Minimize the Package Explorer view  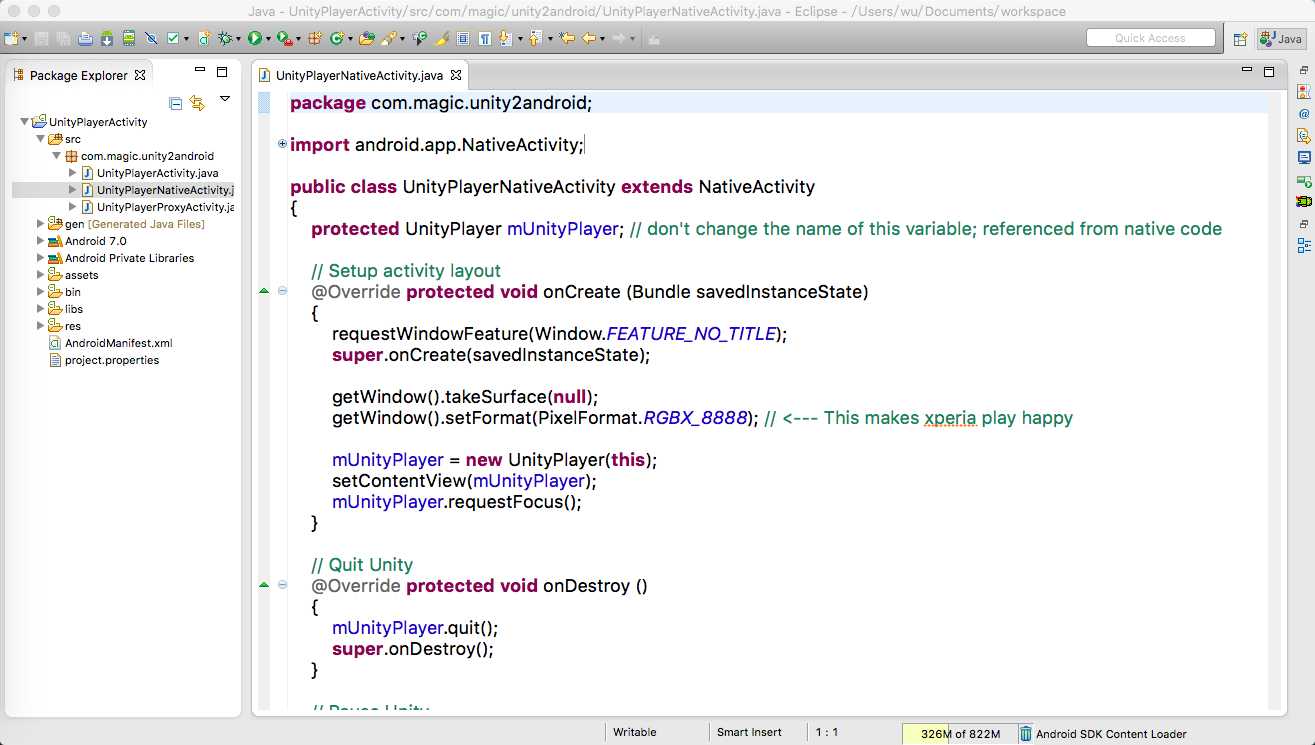coord(200,71)
